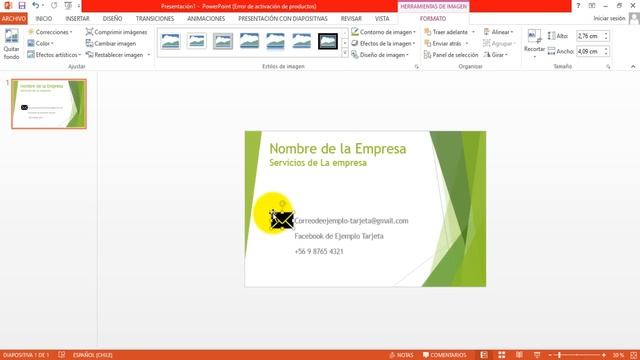Screen dimensions: 640x360
Task: Open PowerPoint Help question mark icon
Action: click(578, 6)
